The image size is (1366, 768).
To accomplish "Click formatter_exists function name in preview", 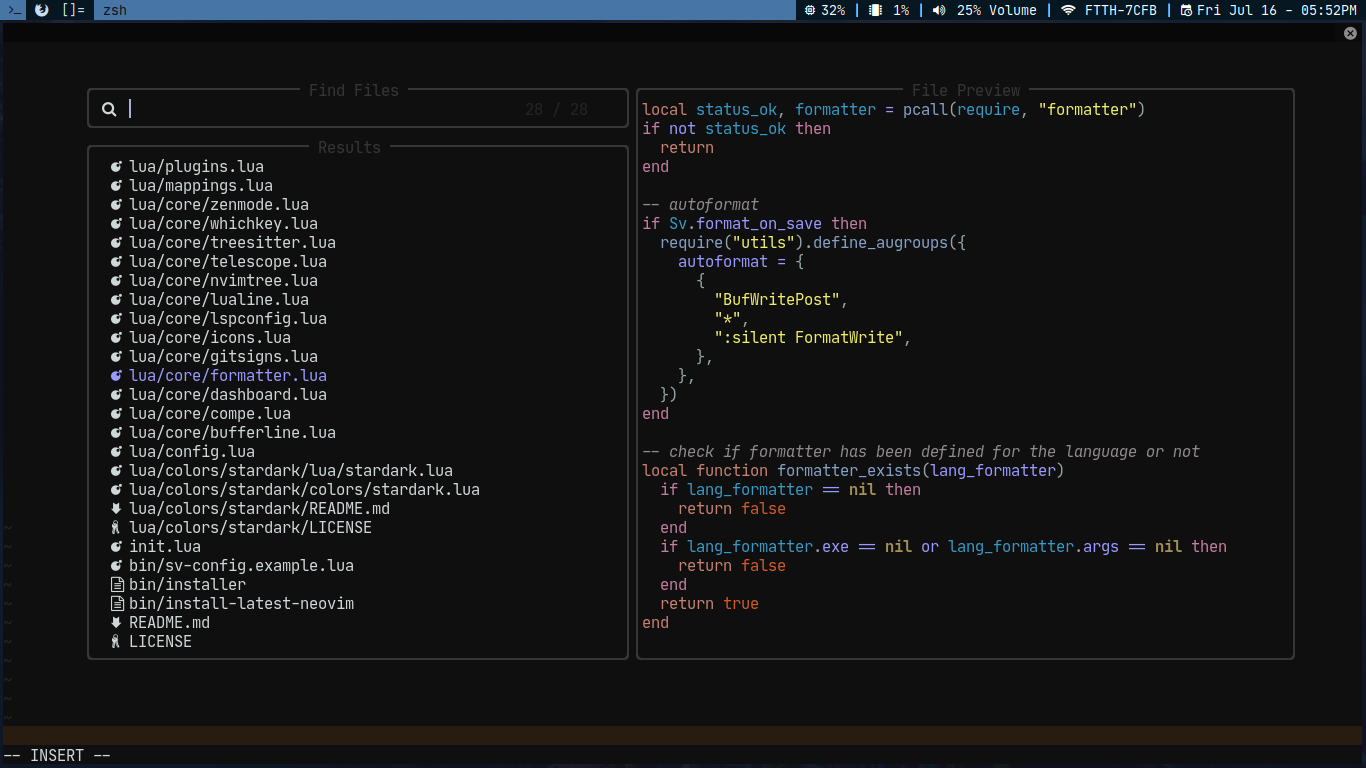I will [x=849, y=471].
